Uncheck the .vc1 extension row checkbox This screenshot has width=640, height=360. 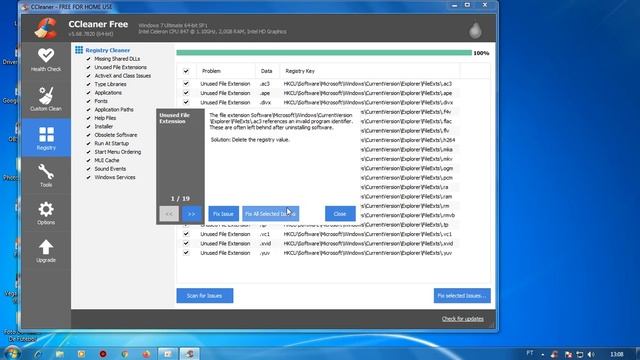(x=186, y=234)
